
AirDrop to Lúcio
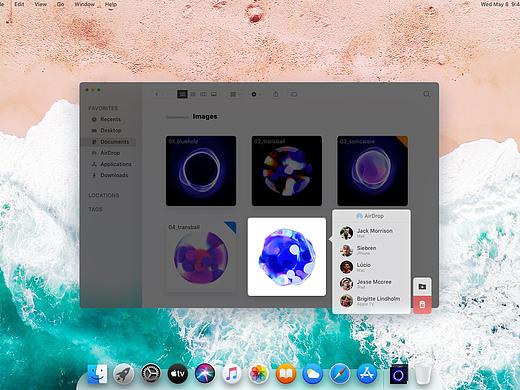click(371, 267)
